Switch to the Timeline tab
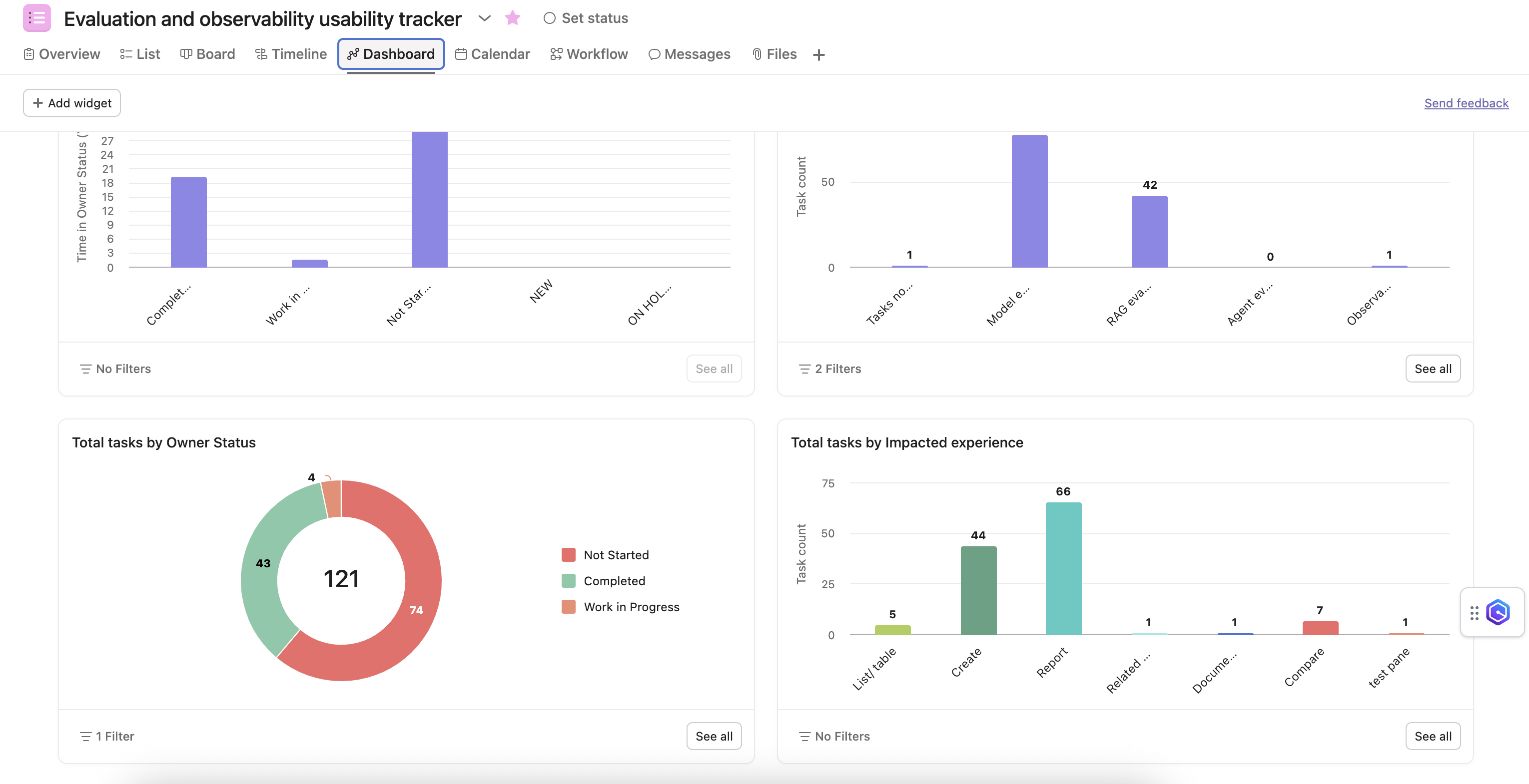The height and width of the screenshot is (784, 1529). coord(291,54)
